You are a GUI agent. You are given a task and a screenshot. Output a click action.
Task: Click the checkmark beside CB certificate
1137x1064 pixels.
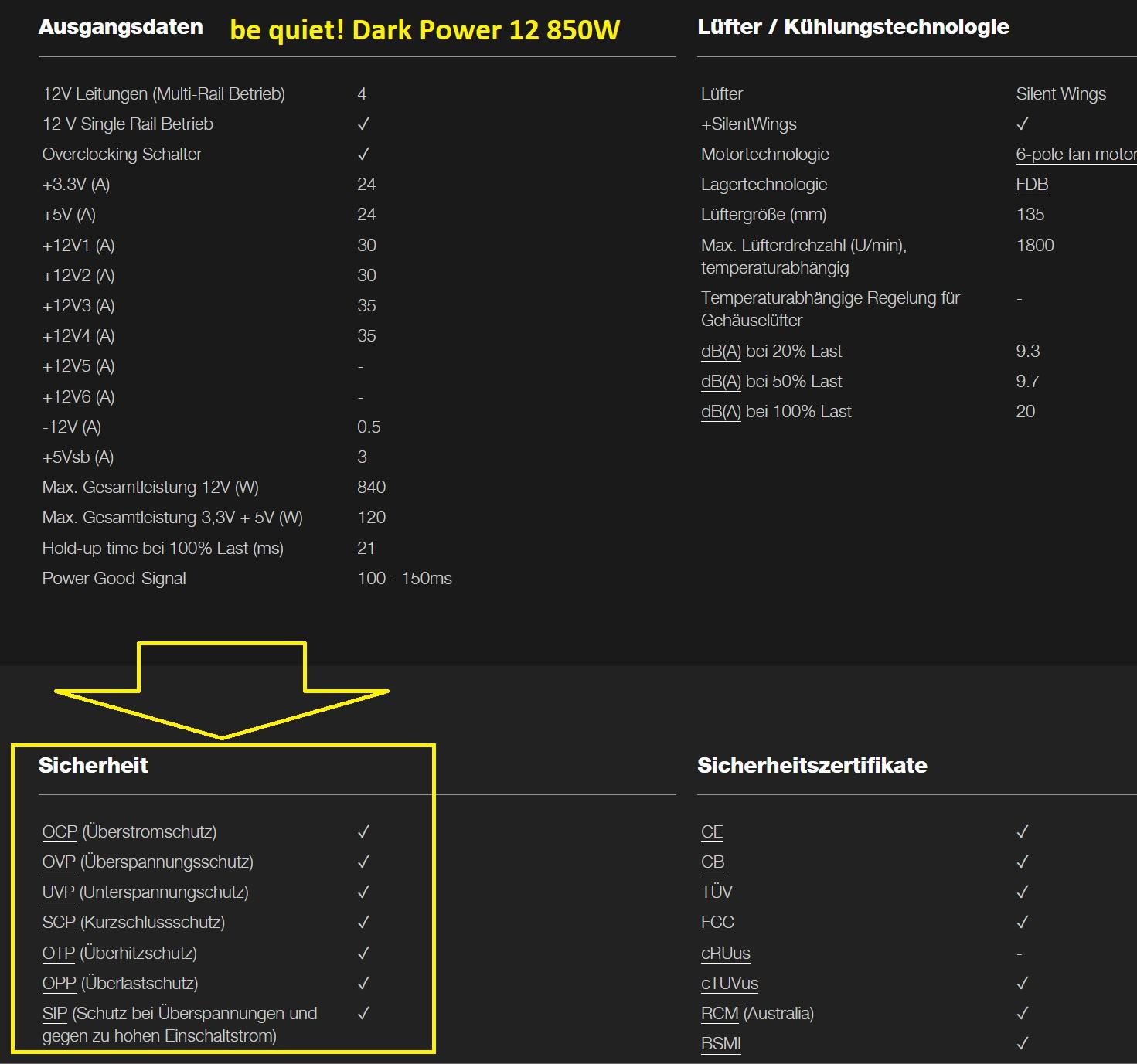1022,862
